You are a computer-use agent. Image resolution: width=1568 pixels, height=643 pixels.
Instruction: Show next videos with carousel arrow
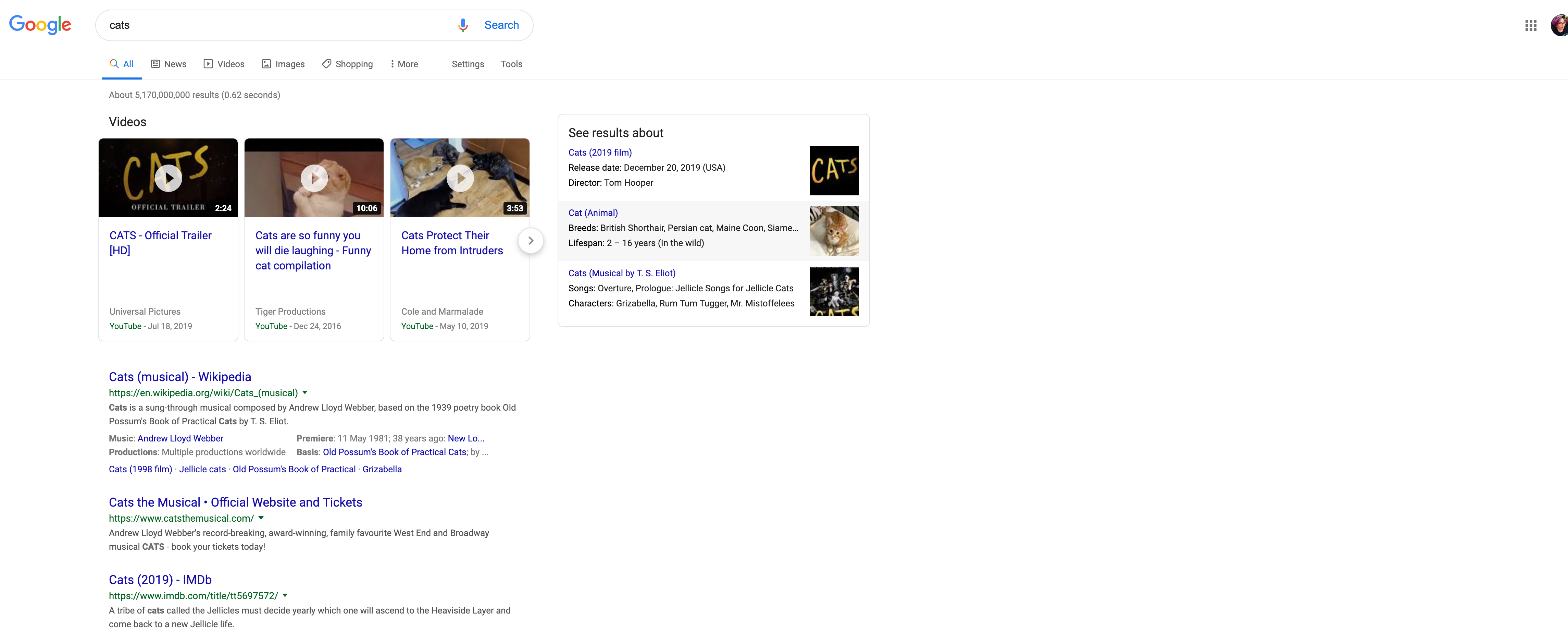[x=531, y=241]
